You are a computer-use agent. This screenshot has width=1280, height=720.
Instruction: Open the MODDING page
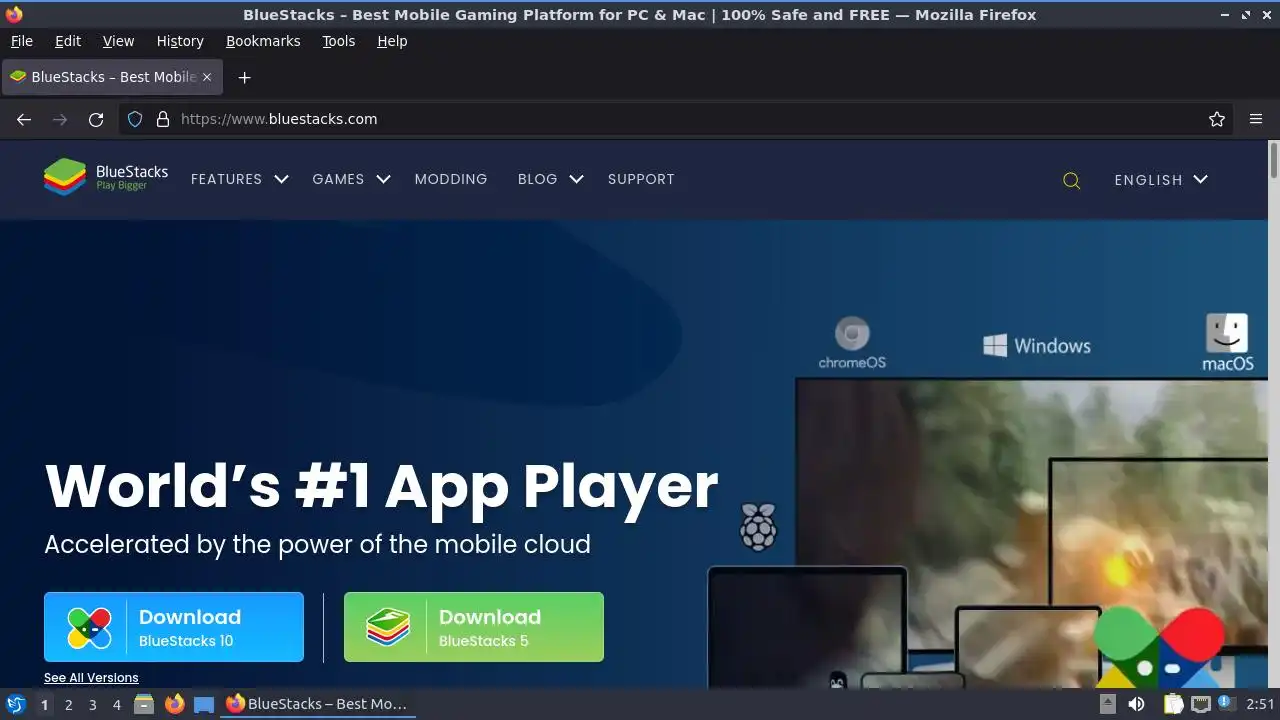(451, 179)
